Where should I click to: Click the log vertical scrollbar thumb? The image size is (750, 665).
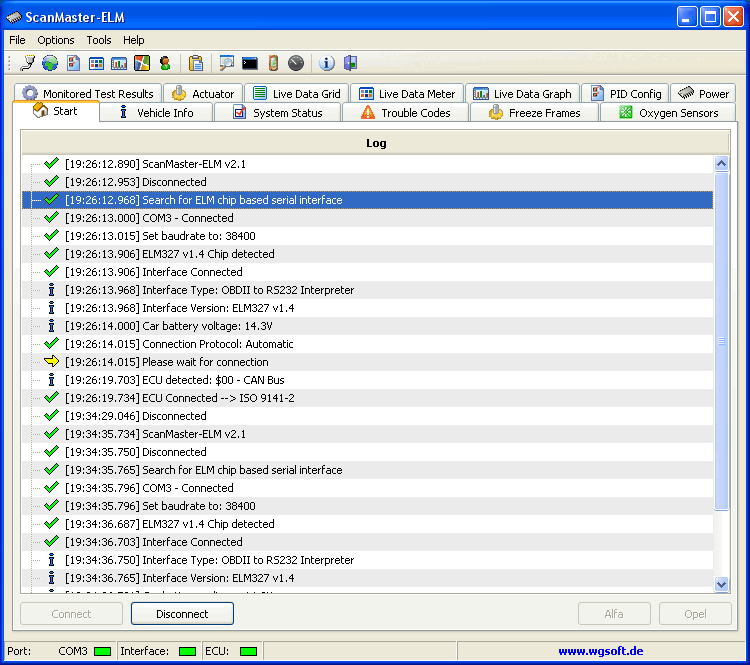[721, 342]
